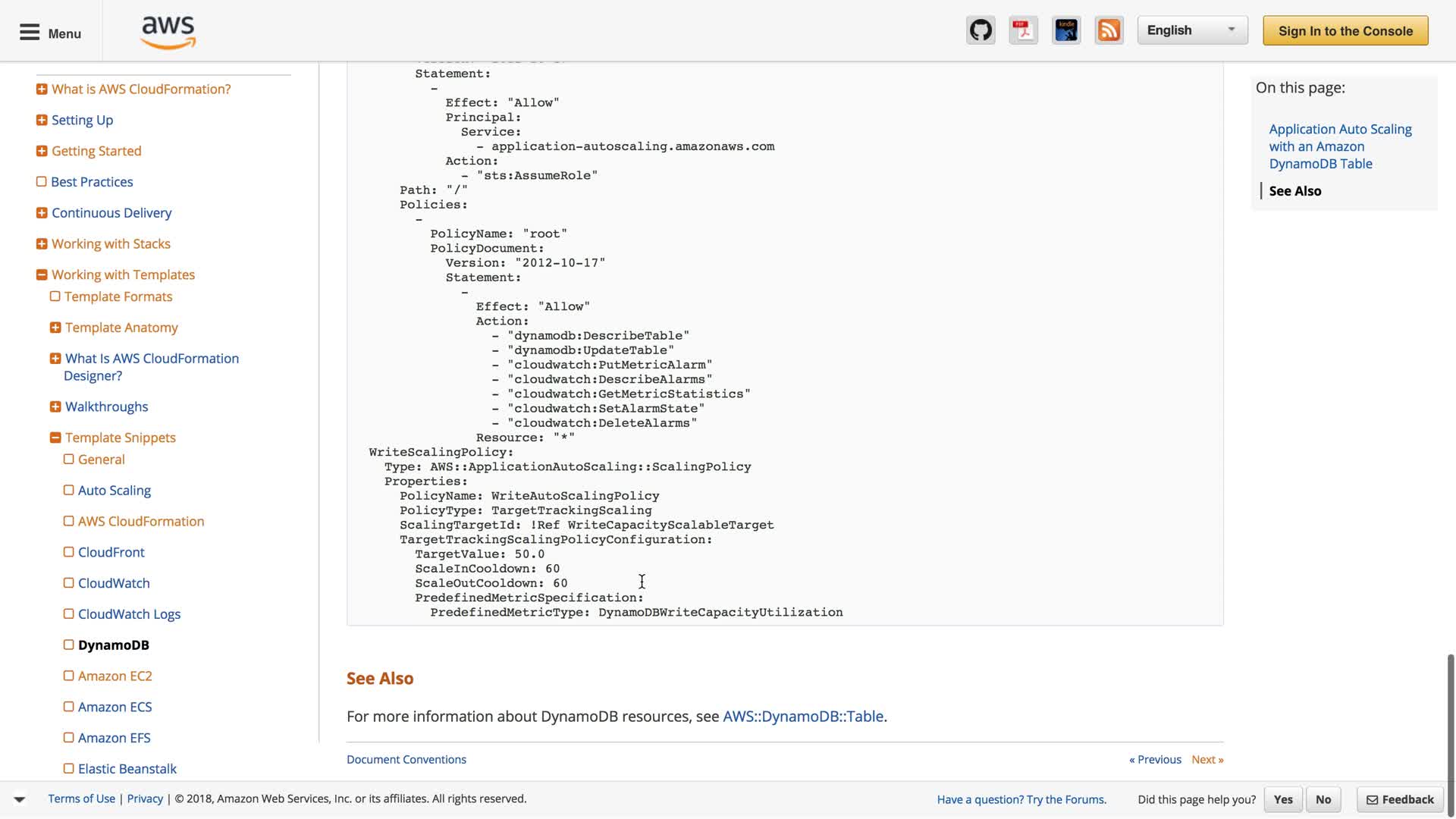Viewport: 1456px width, 819px height.
Task: Click the hamburger Menu icon
Action: (30, 33)
